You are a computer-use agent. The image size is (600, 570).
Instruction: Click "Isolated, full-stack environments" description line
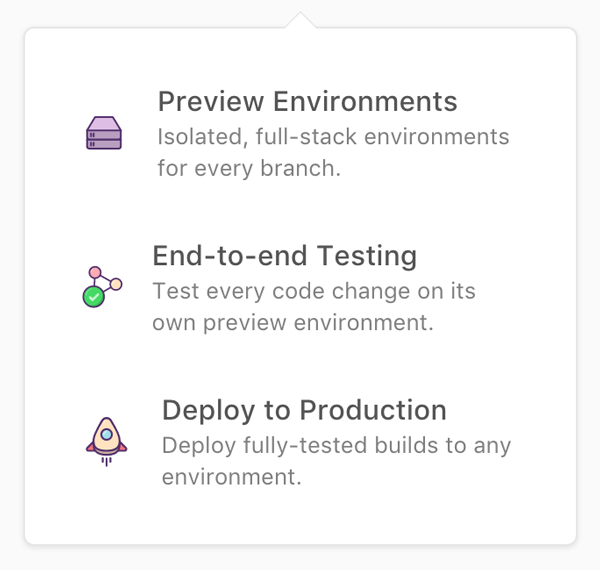tap(333, 136)
